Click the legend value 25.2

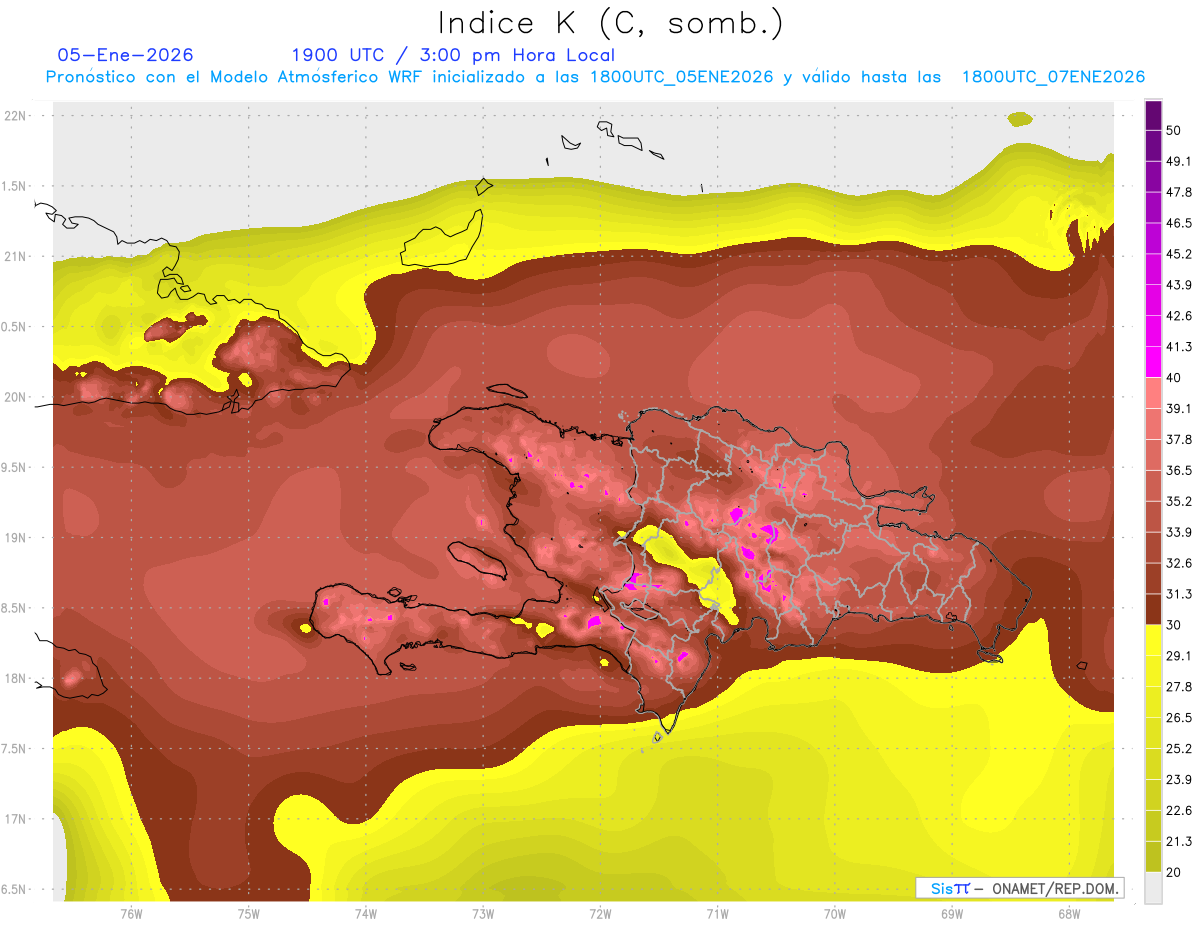click(x=1179, y=749)
